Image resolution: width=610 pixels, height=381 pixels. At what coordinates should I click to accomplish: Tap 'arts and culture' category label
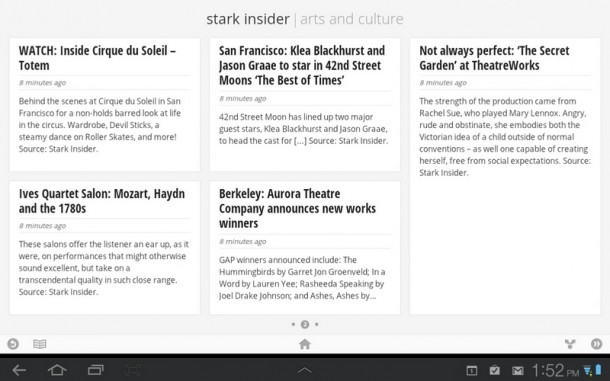(352, 19)
